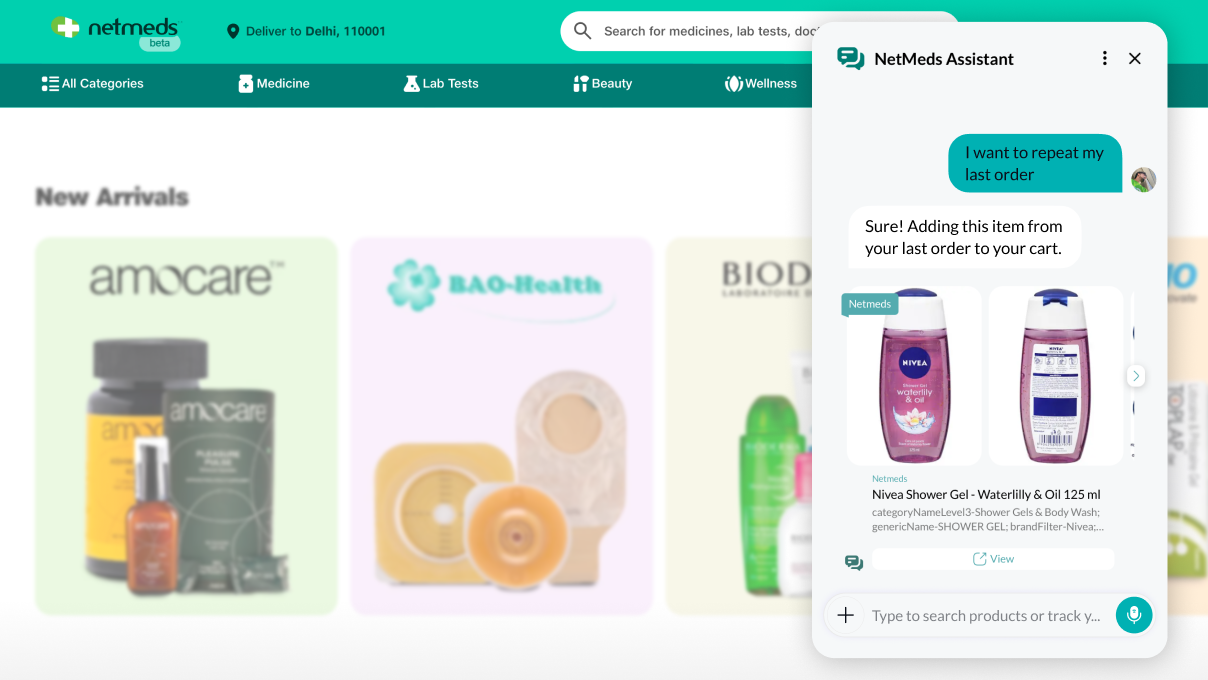
Task: Open the All Categories dropdown
Action: tap(92, 84)
